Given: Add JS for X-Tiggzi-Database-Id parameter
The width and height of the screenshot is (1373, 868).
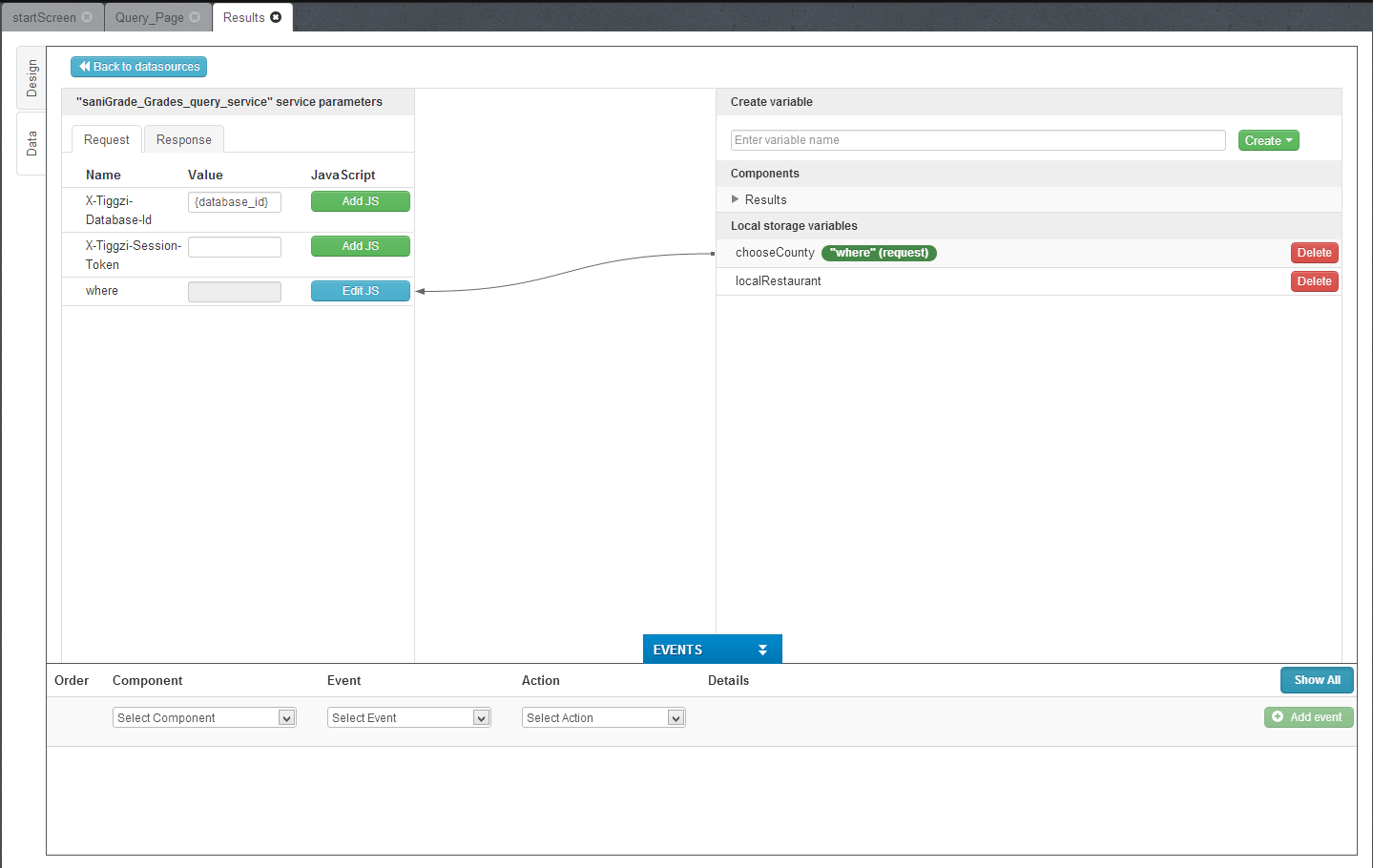Looking at the screenshot, I should coord(360,201).
